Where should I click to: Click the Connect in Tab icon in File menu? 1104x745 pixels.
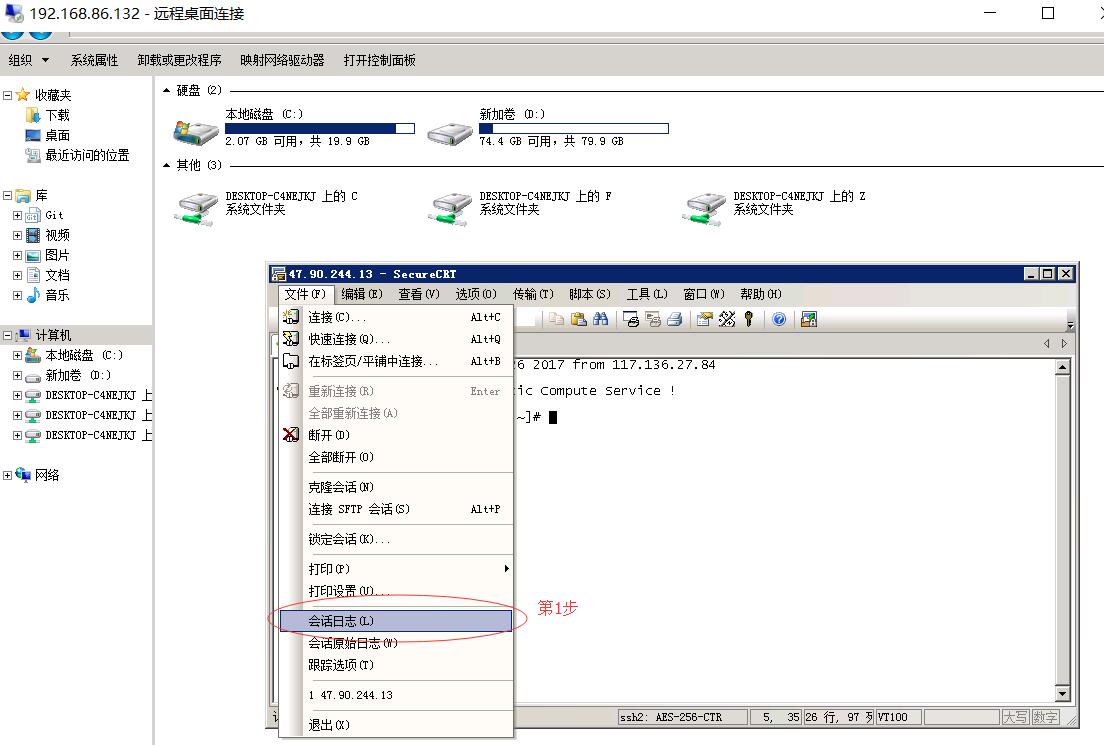coord(291,361)
